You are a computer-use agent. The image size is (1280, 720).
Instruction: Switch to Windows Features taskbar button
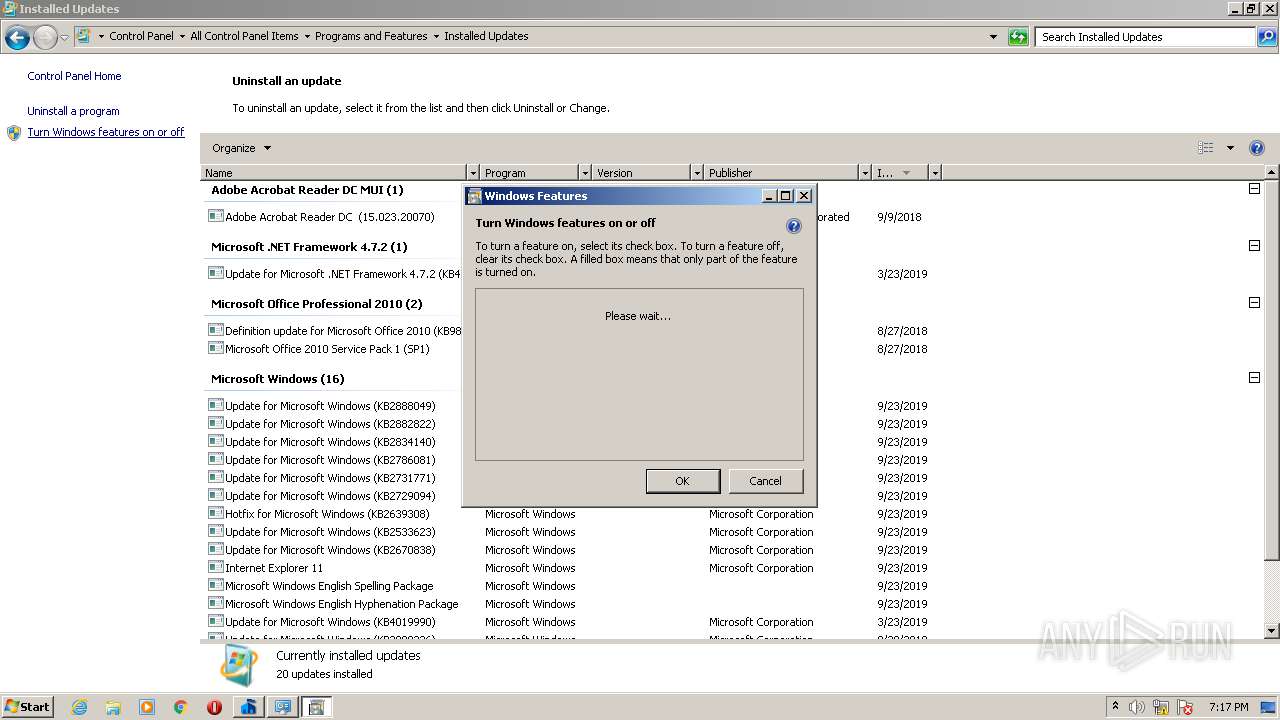pyautogui.click(x=316, y=707)
